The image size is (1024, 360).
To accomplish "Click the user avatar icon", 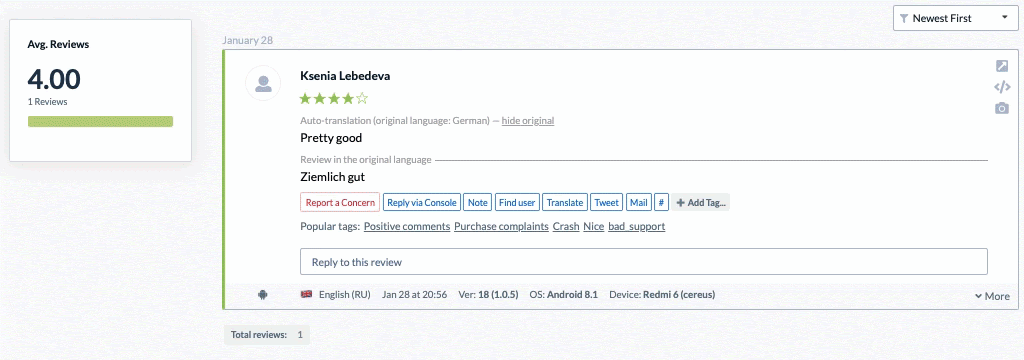I will [263, 84].
